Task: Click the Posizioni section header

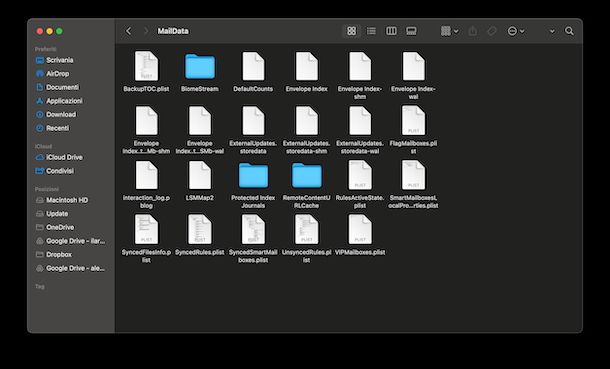Action: (47, 189)
